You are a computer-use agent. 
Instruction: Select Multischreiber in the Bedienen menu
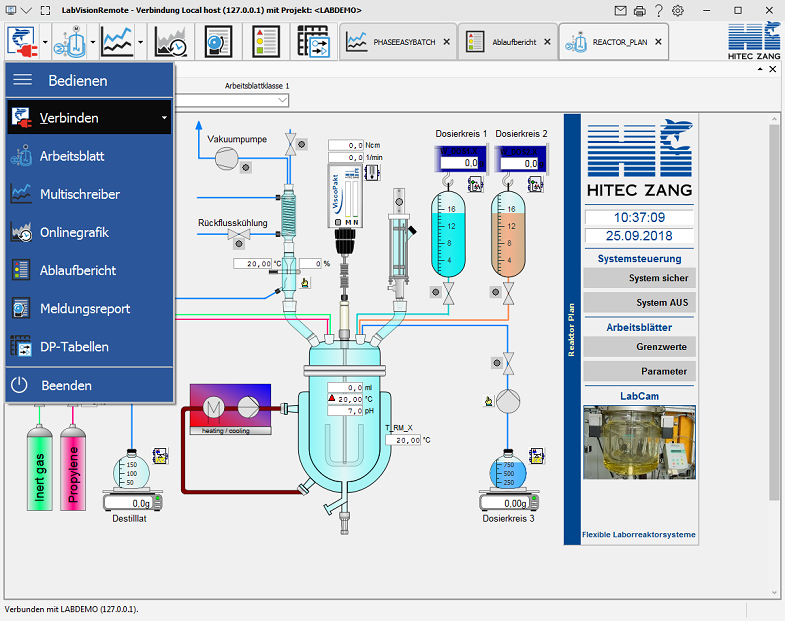(x=89, y=194)
